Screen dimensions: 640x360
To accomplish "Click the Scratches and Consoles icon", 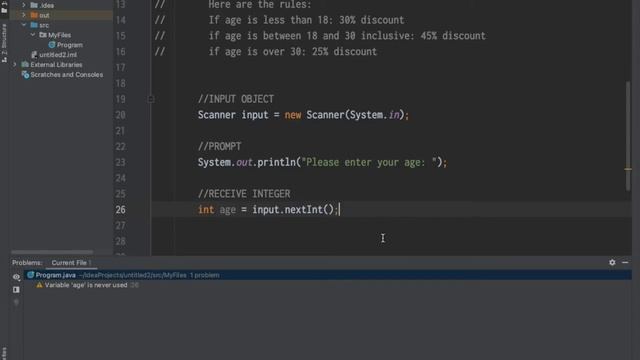I will click(25, 75).
